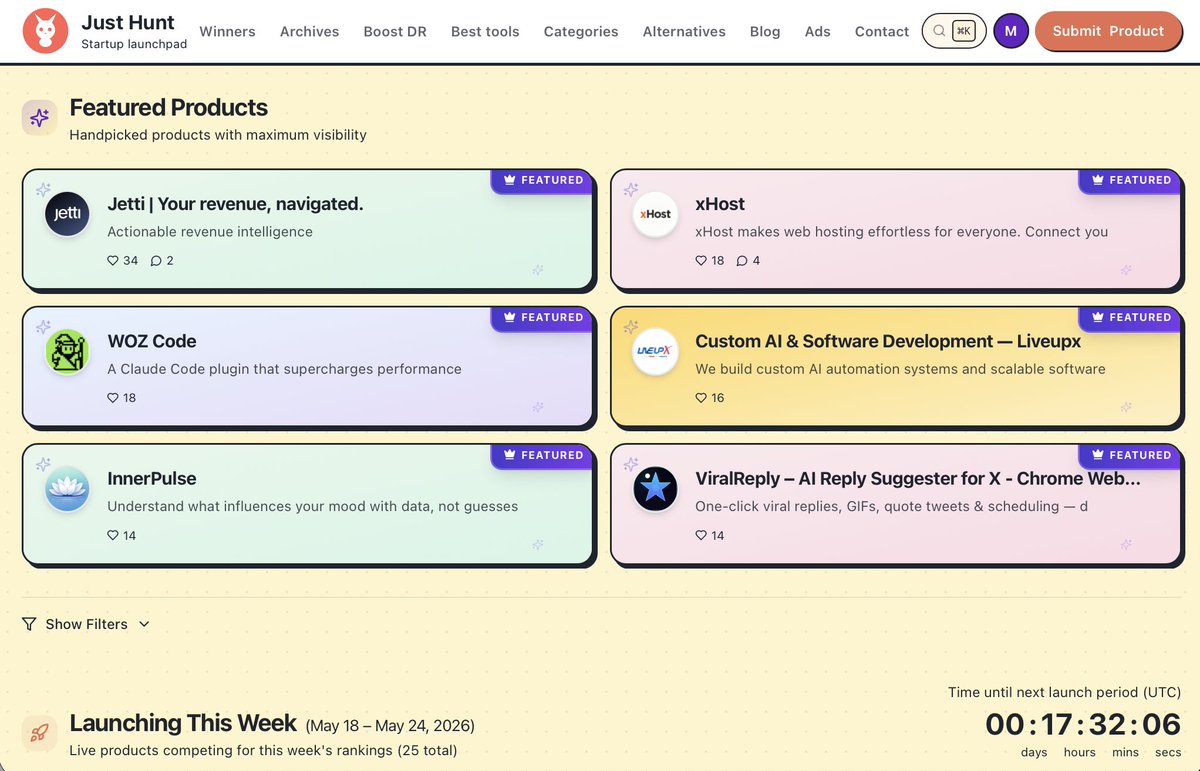The height and width of the screenshot is (771, 1200).
Task: Like InnerPulse via the heart icon
Action: click(113, 535)
